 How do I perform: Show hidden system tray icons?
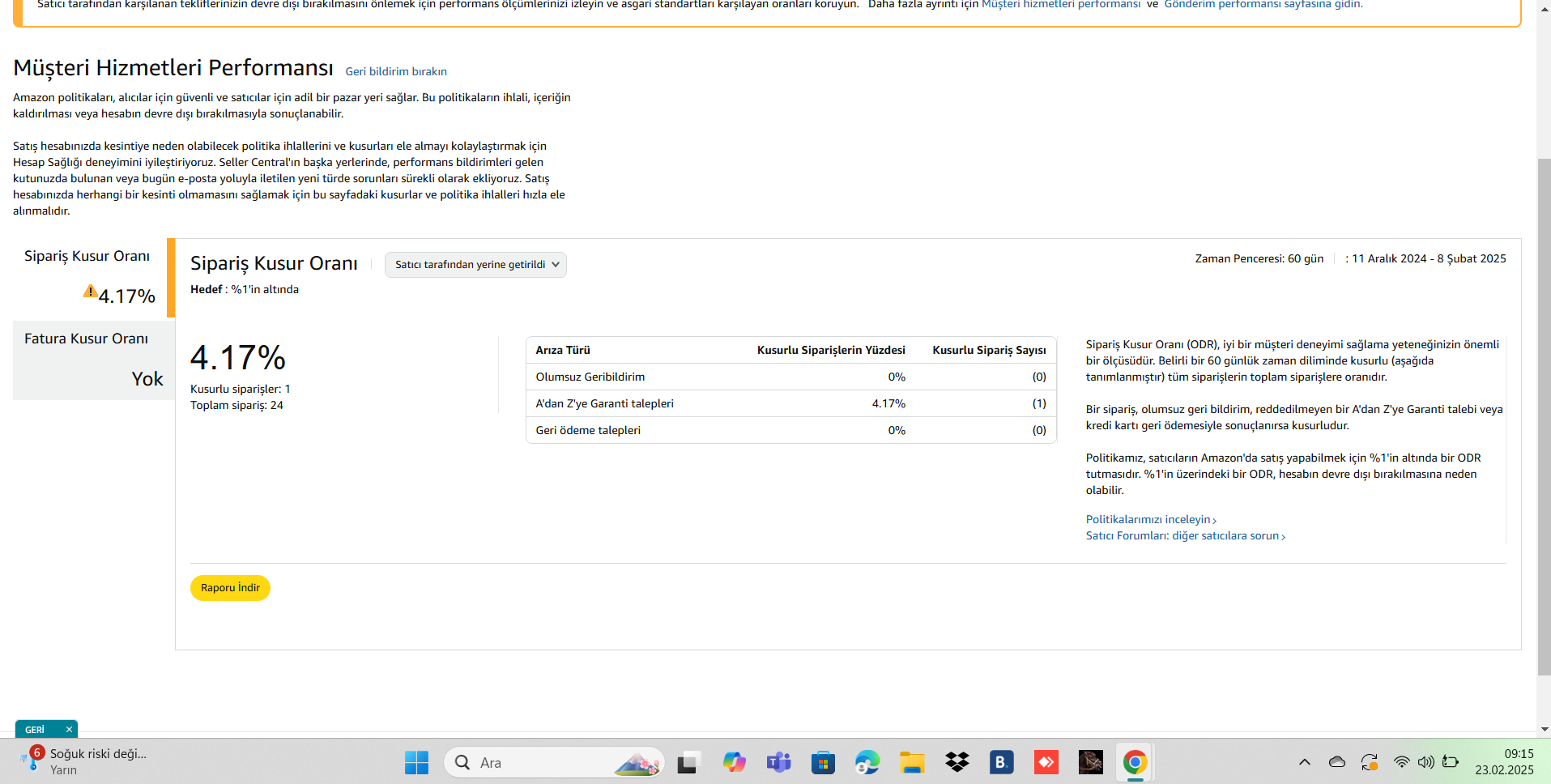pyautogui.click(x=1304, y=762)
